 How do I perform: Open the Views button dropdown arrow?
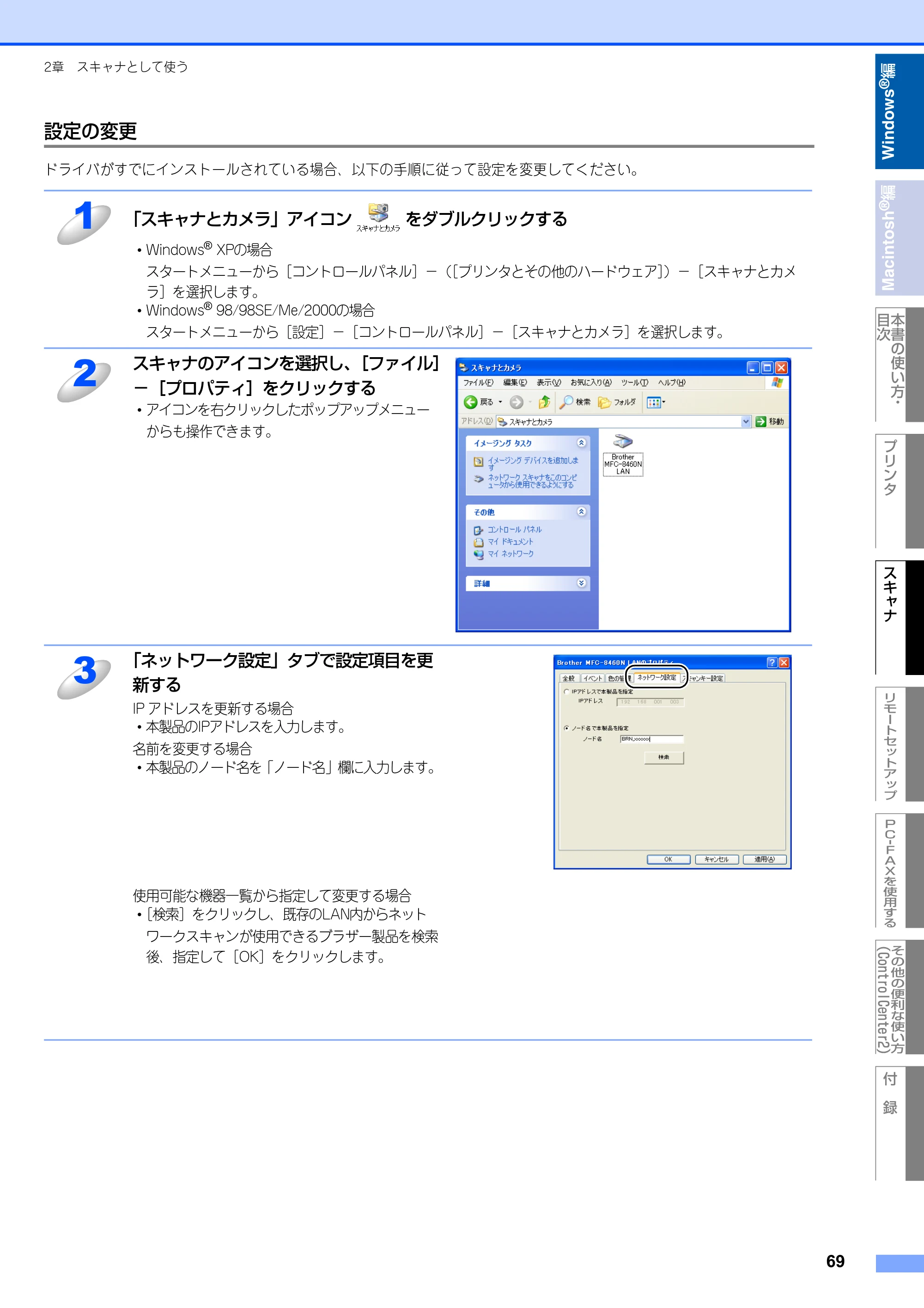pyautogui.click(x=663, y=402)
